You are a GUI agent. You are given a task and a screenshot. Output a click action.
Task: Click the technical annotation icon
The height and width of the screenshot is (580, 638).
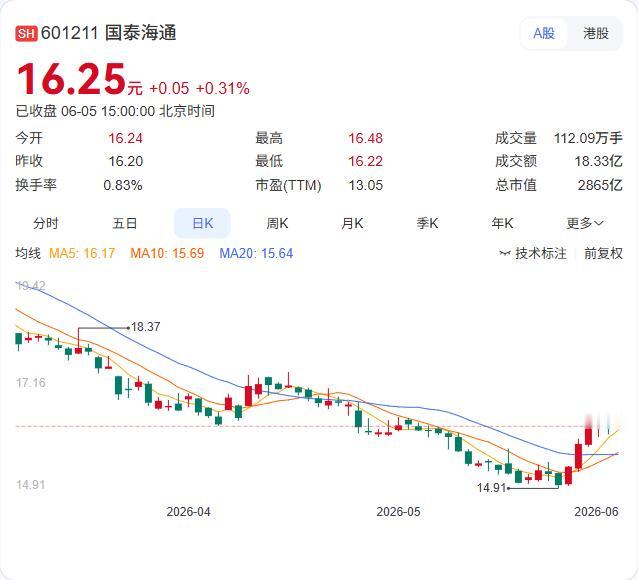[505, 254]
